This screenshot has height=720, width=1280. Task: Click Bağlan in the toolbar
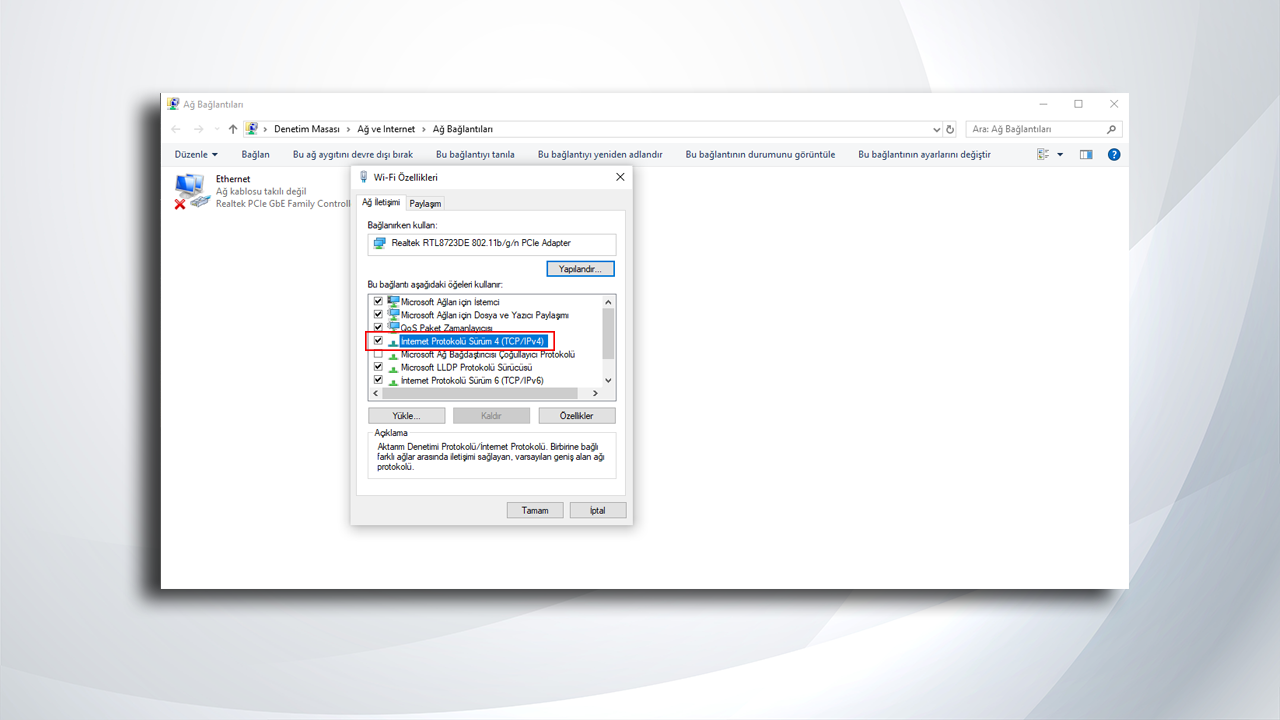256,155
